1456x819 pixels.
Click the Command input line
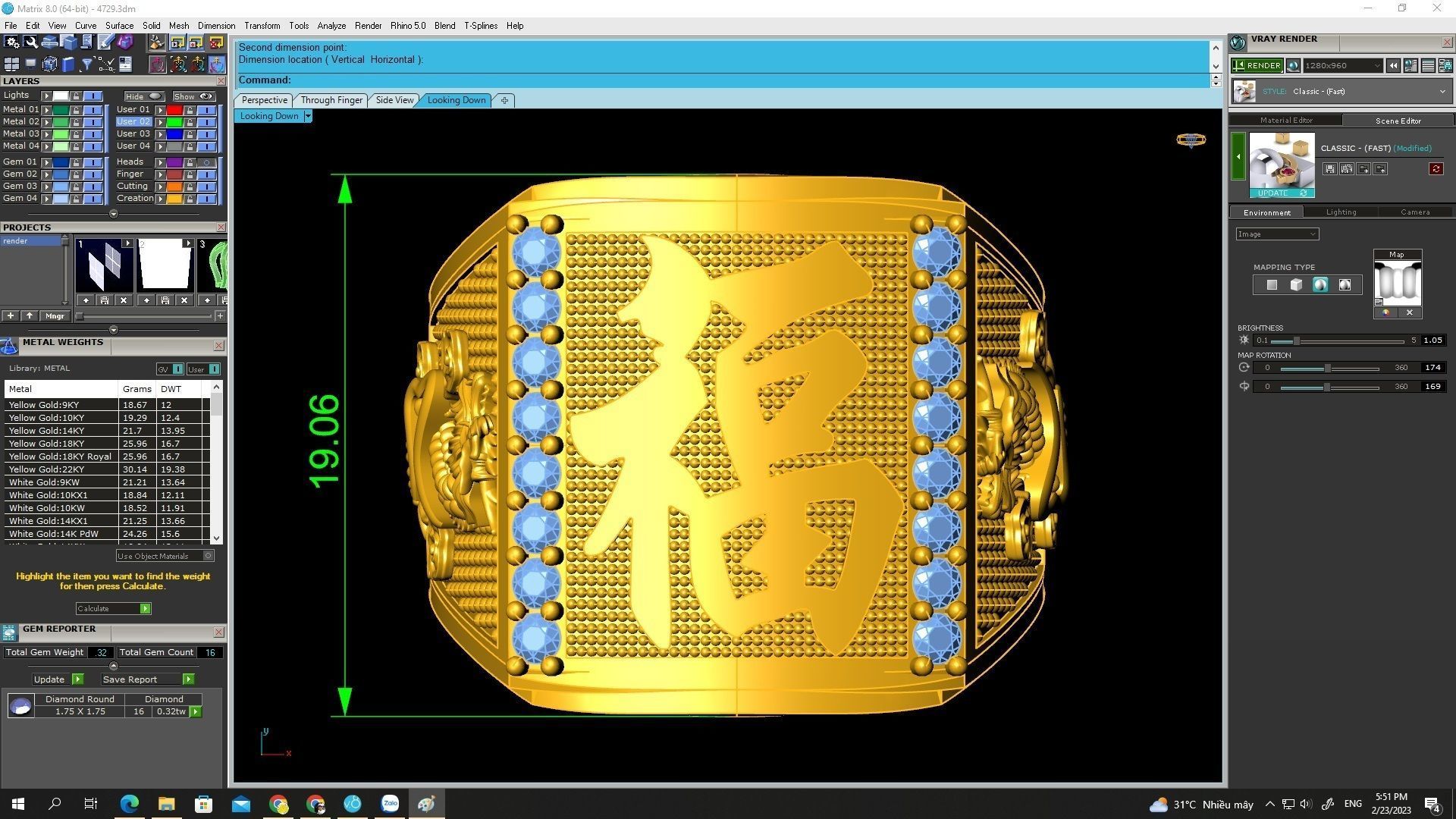[722, 80]
